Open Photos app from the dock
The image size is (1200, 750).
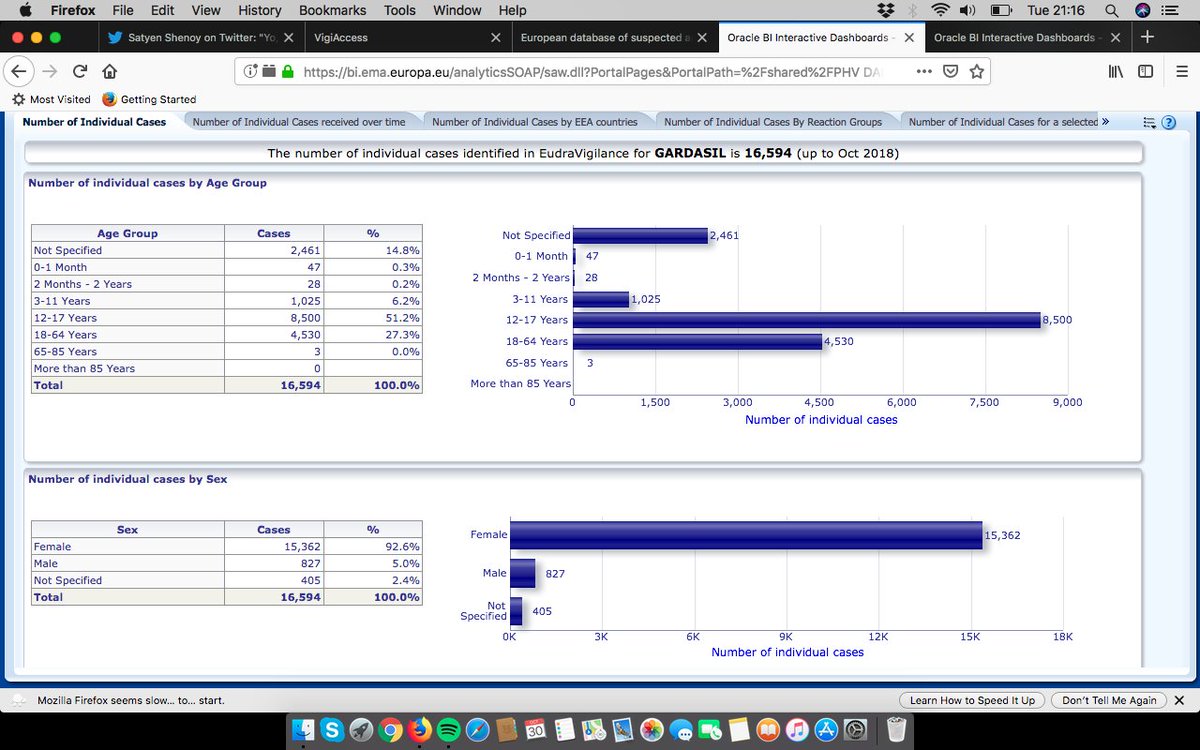[651, 730]
